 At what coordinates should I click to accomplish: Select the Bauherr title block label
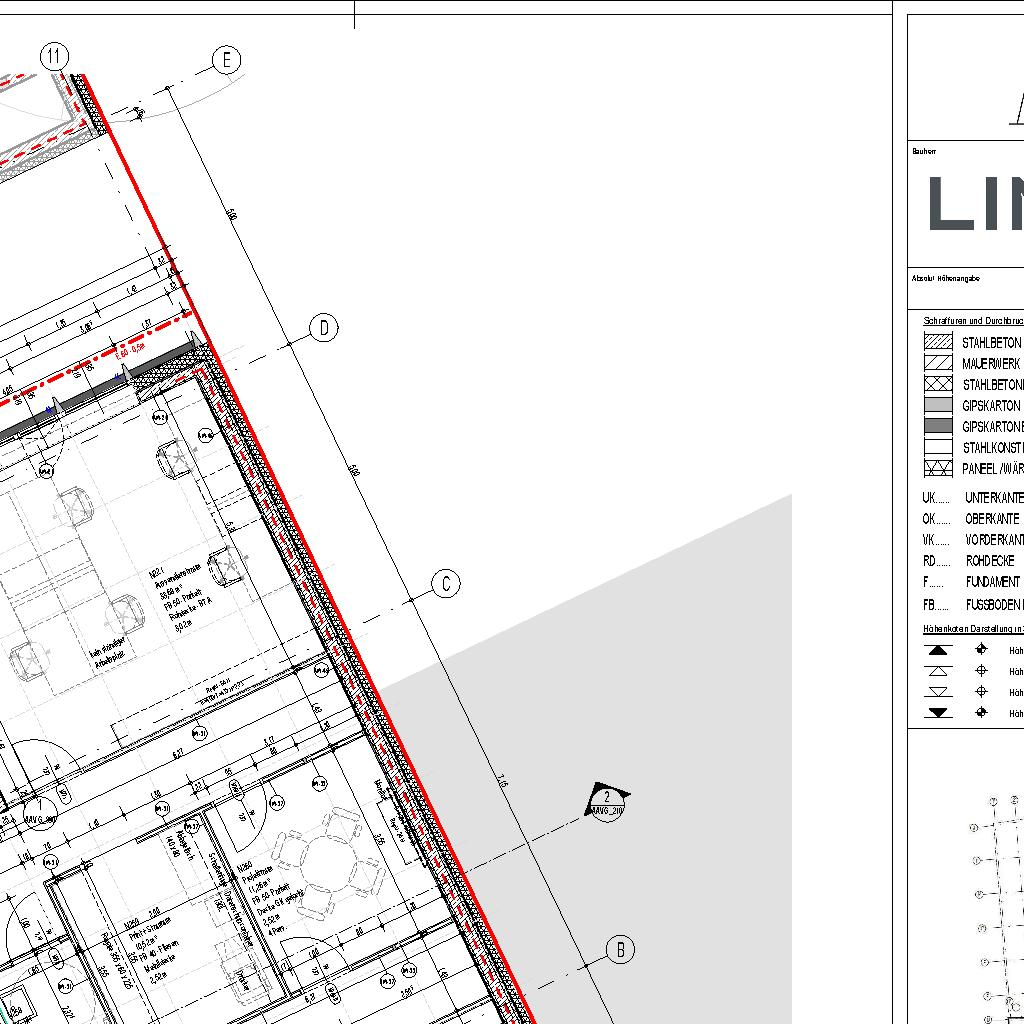click(x=923, y=152)
